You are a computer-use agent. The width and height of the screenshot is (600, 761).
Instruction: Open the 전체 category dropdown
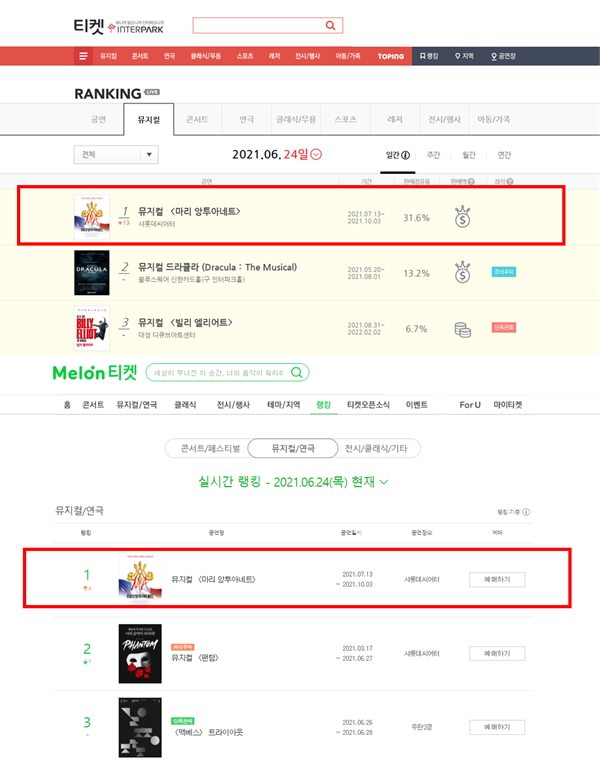[116, 154]
